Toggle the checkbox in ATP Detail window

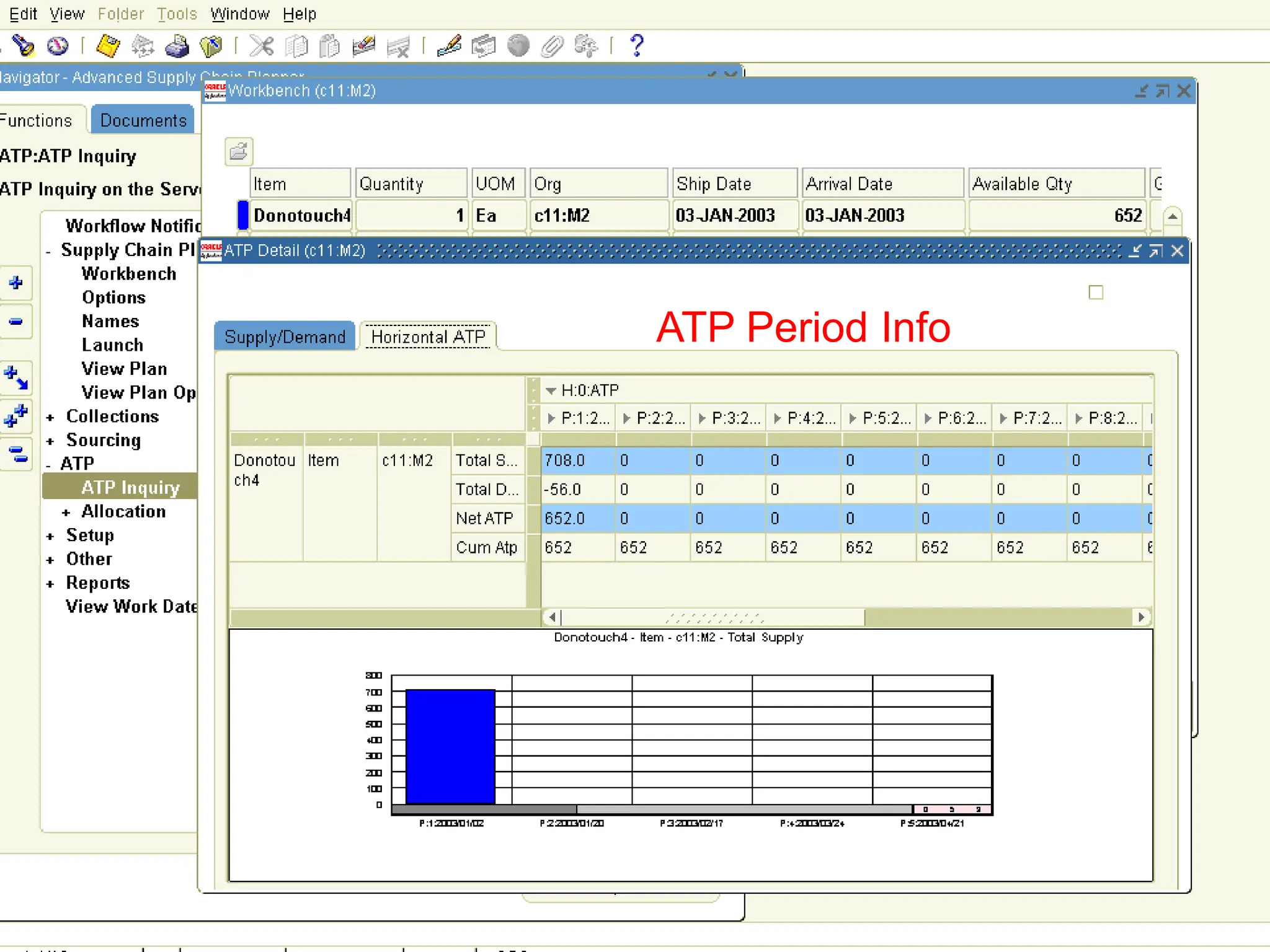tap(1096, 293)
